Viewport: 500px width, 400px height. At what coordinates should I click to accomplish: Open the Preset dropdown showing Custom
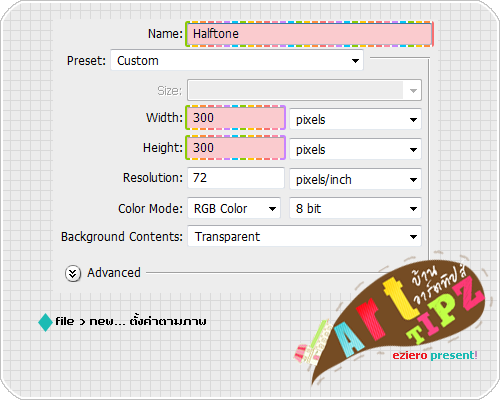coord(237,60)
